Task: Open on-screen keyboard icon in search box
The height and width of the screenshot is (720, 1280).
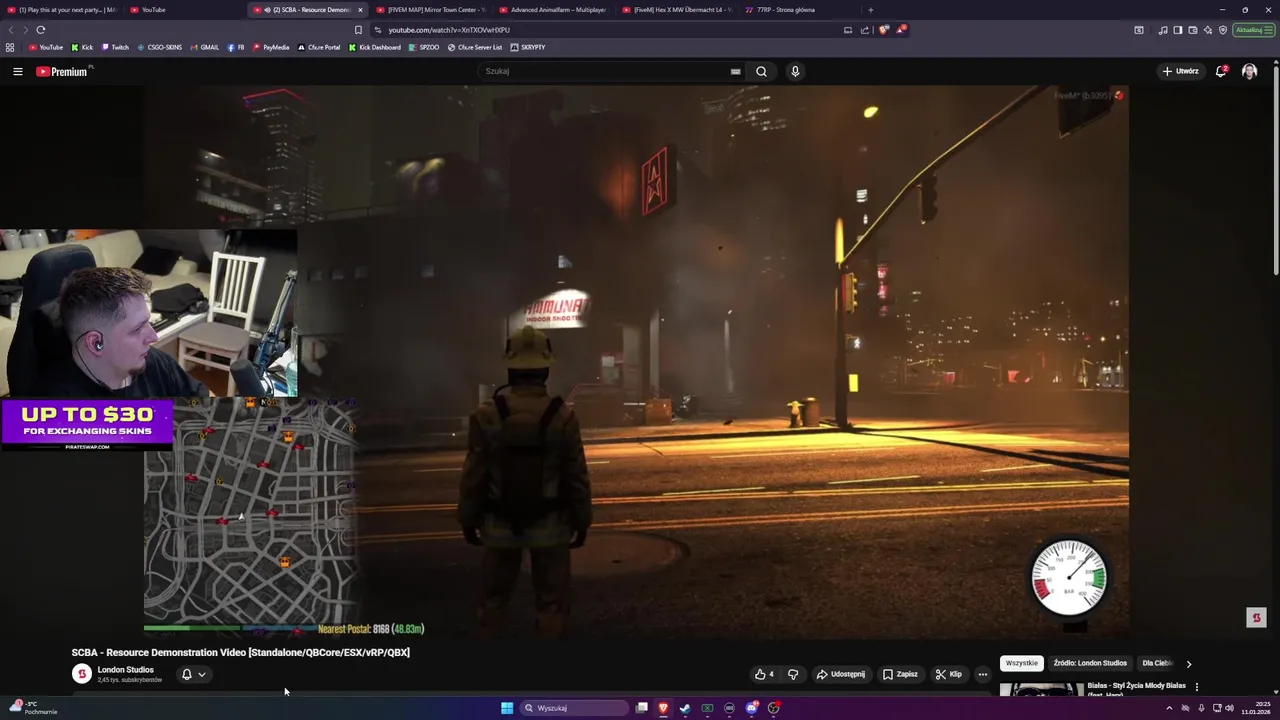Action: pos(735,71)
